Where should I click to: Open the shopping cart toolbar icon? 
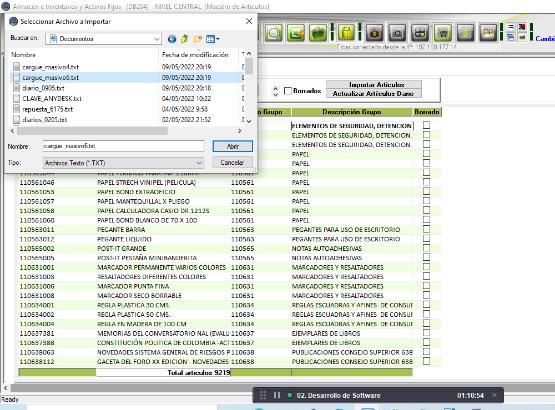tap(442, 33)
